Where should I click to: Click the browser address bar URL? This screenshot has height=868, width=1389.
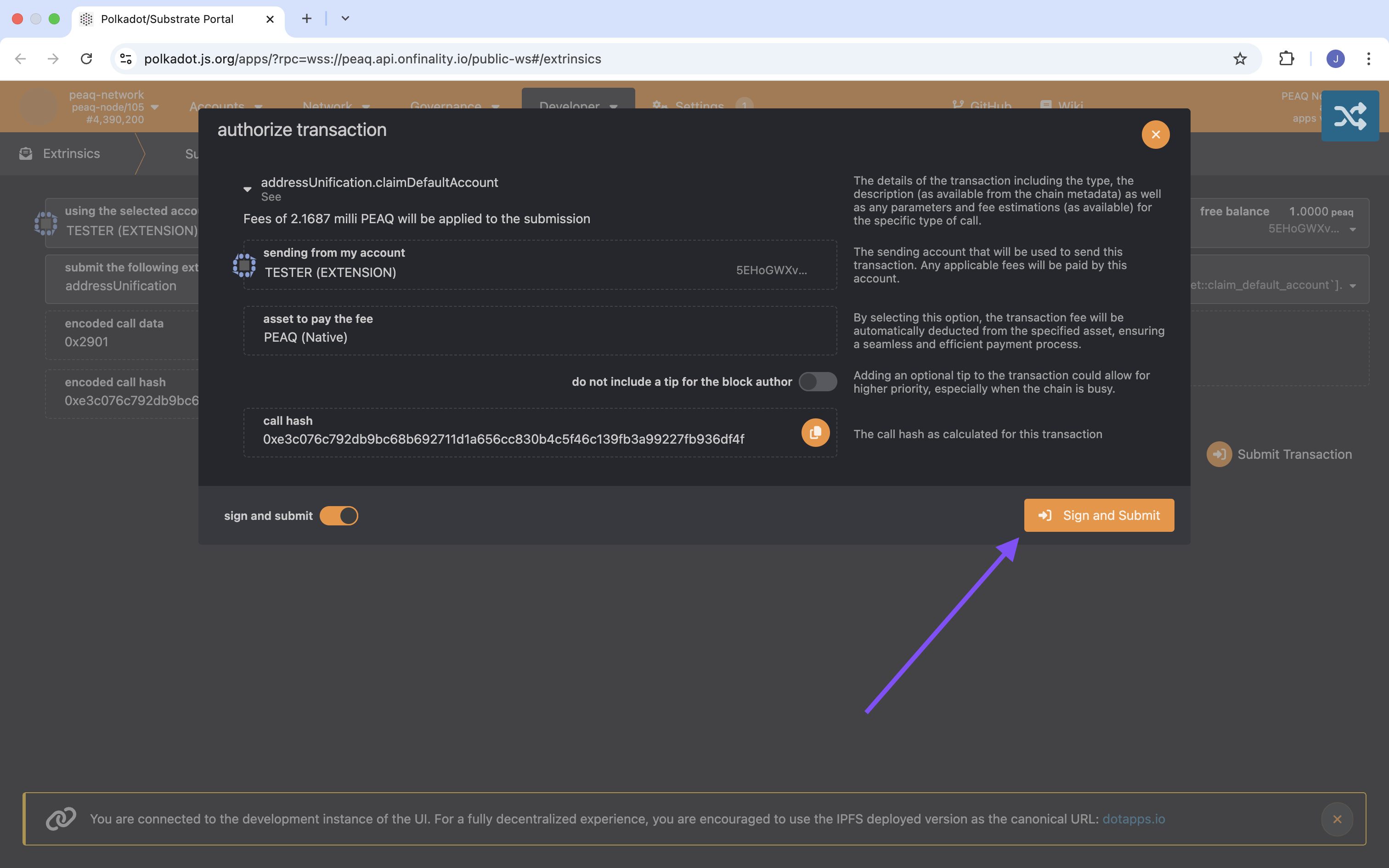click(373, 59)
